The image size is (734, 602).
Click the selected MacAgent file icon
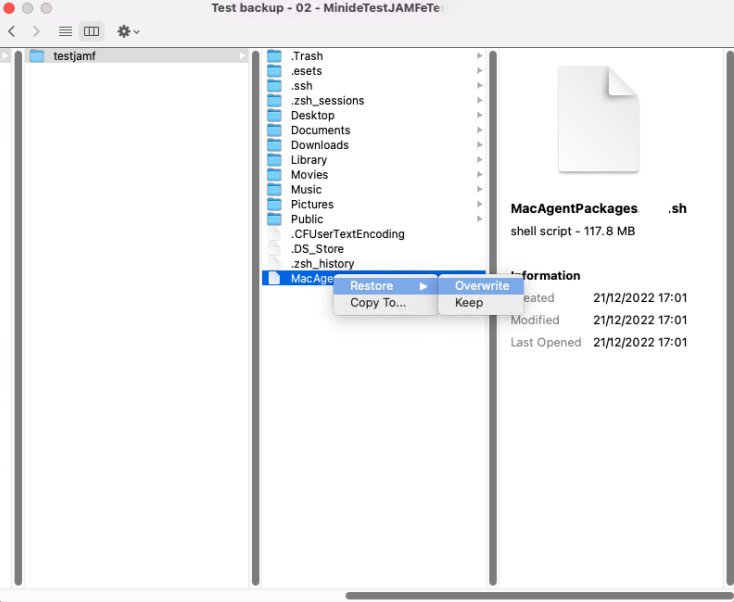tap(274, 279)
